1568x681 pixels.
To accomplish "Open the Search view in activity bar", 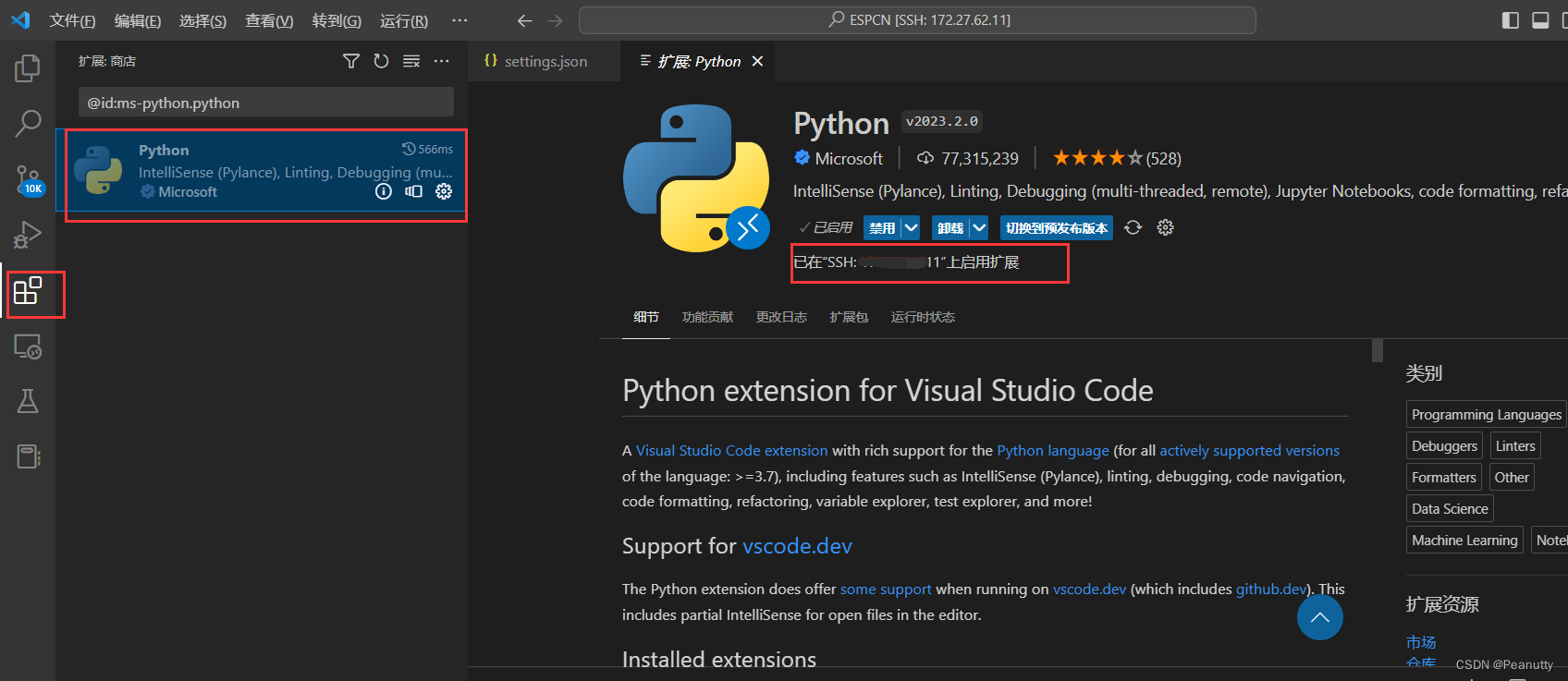I will [28, 123].
